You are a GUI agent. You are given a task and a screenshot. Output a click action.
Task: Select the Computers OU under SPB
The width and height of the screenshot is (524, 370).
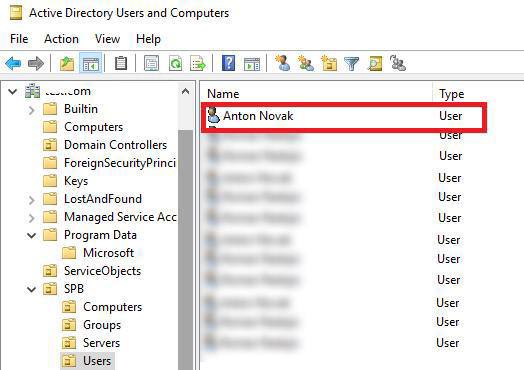click(113, 307)
